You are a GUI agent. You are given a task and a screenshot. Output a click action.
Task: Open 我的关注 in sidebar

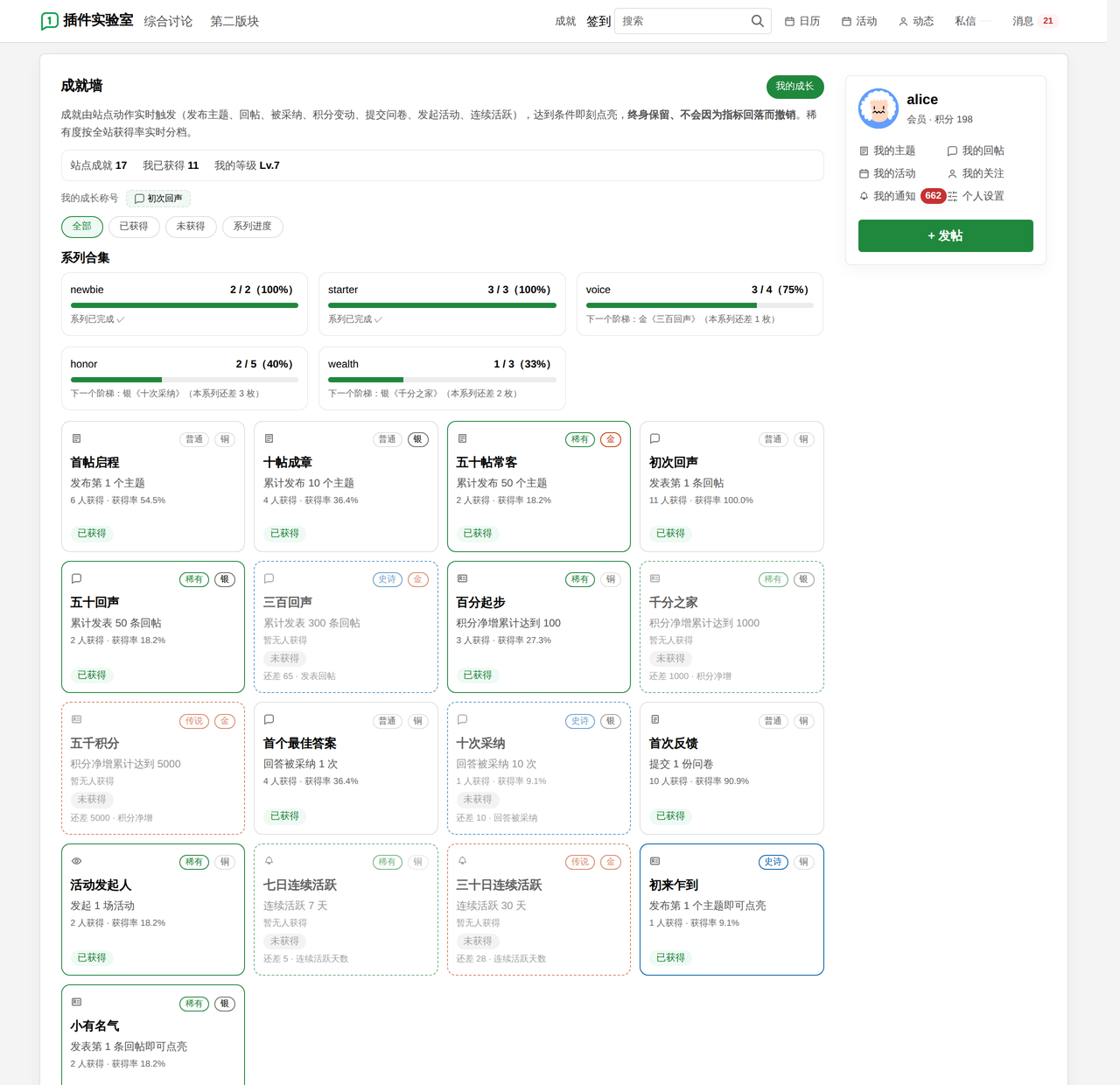[976, 173]
